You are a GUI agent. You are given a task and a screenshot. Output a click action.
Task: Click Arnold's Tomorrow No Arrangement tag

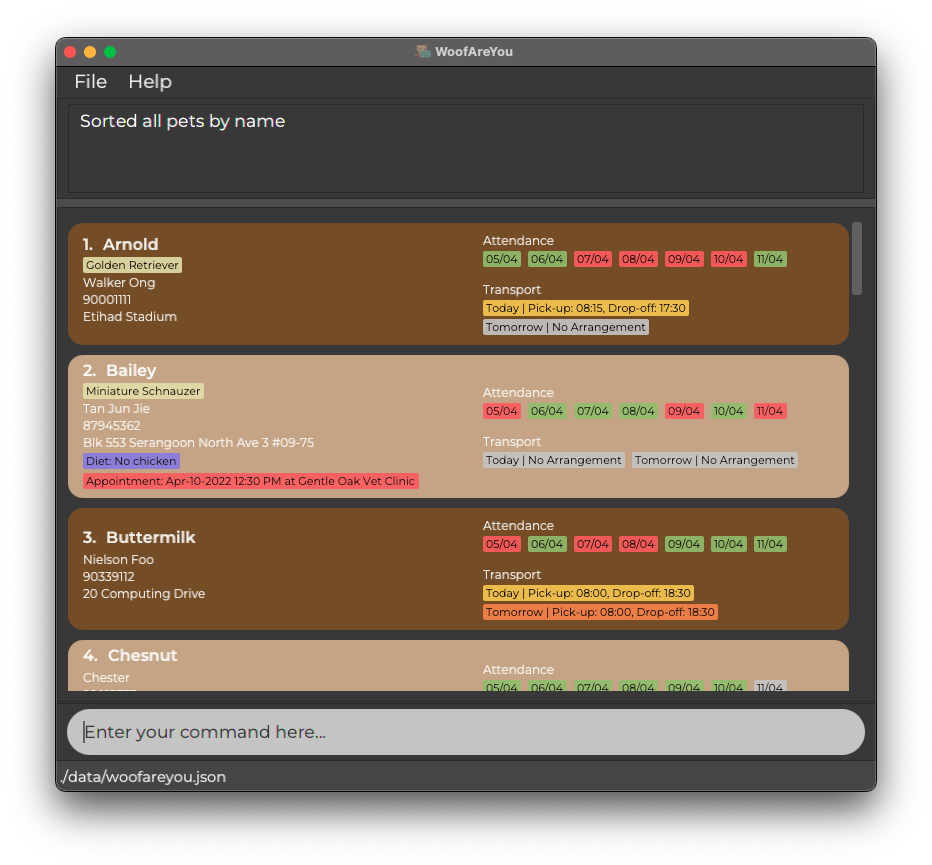point(566,327)
